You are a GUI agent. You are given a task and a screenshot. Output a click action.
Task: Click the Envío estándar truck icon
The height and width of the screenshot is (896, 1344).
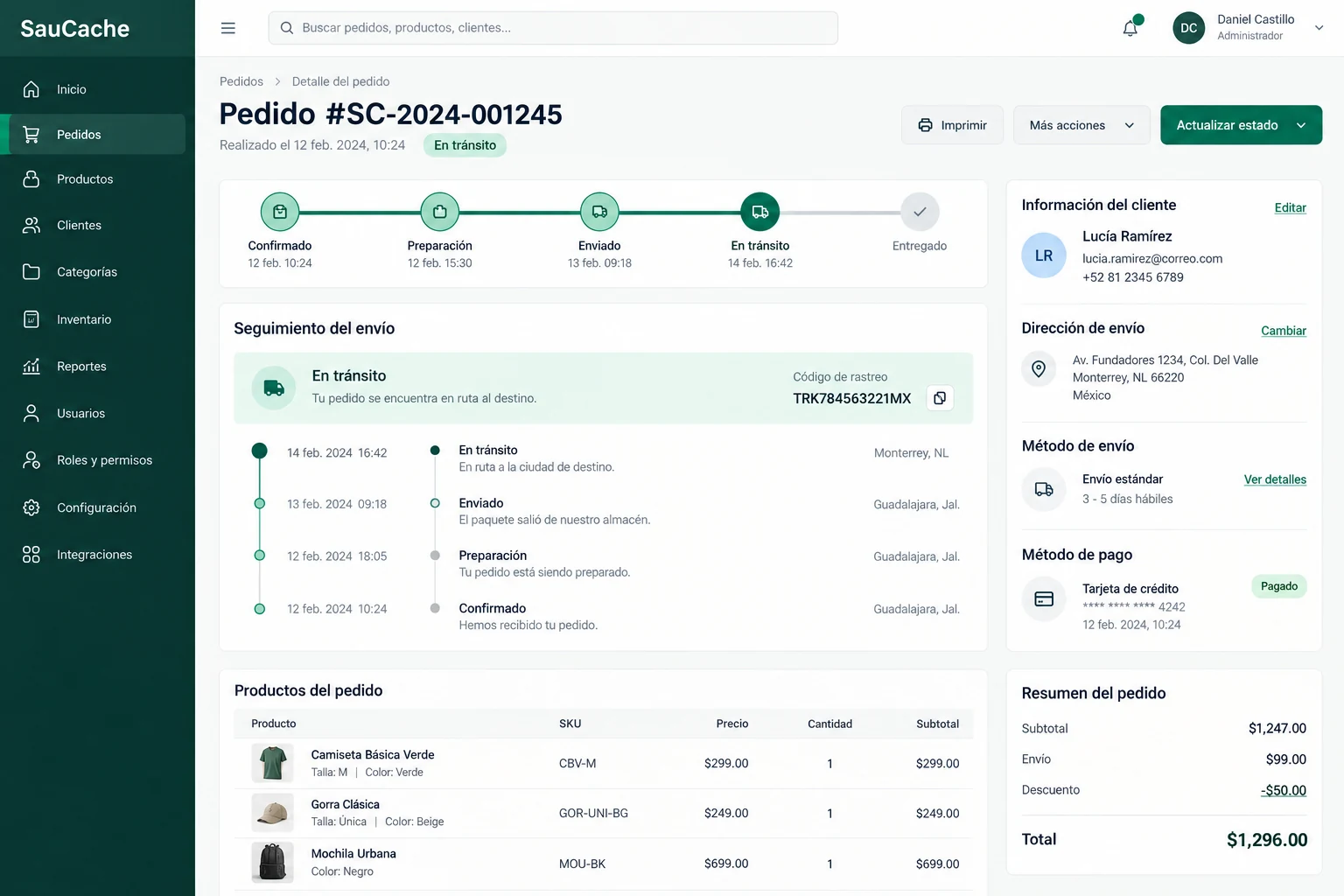click(x=1044, y=489)
